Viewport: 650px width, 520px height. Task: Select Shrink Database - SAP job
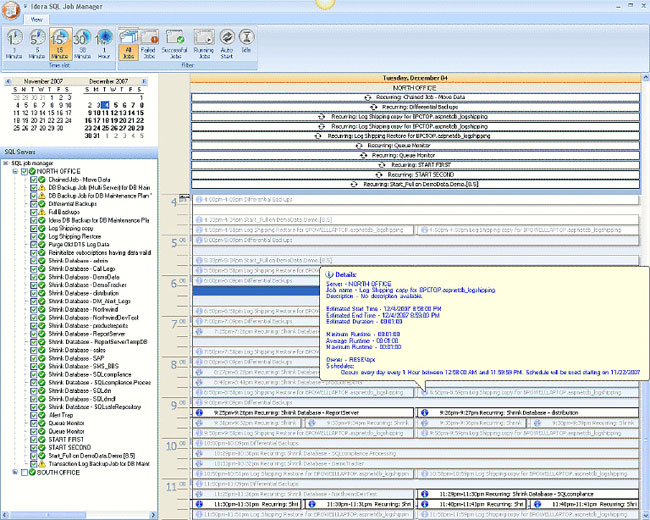[x=76, y=358]
